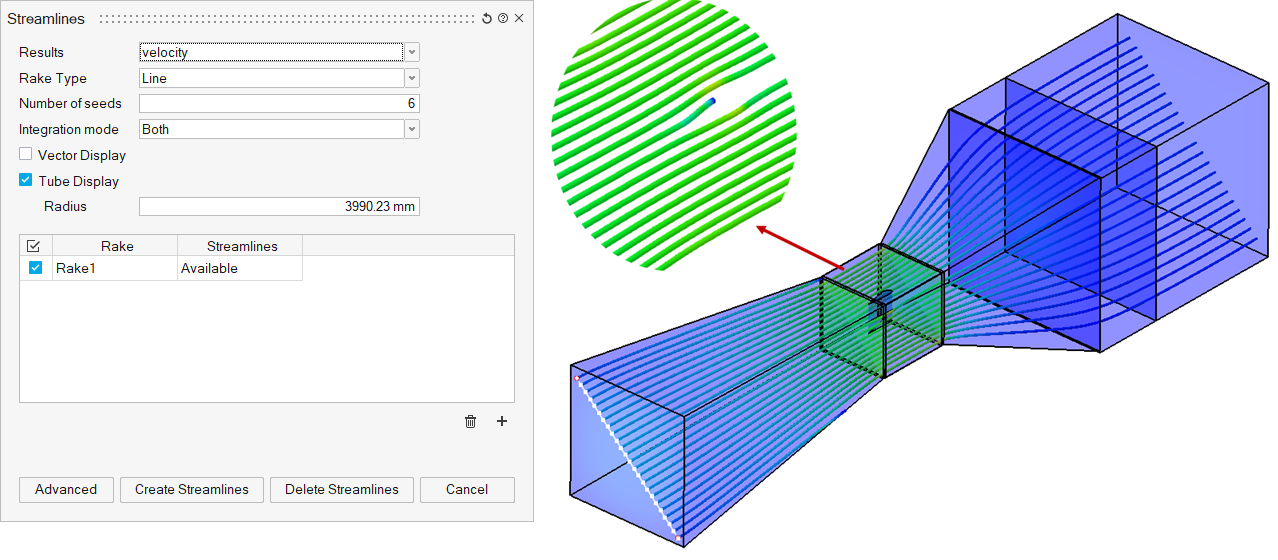Delete the selected rake with trash icon
The width and height of the screenshot is (1278, 560).
pos(470,421)
